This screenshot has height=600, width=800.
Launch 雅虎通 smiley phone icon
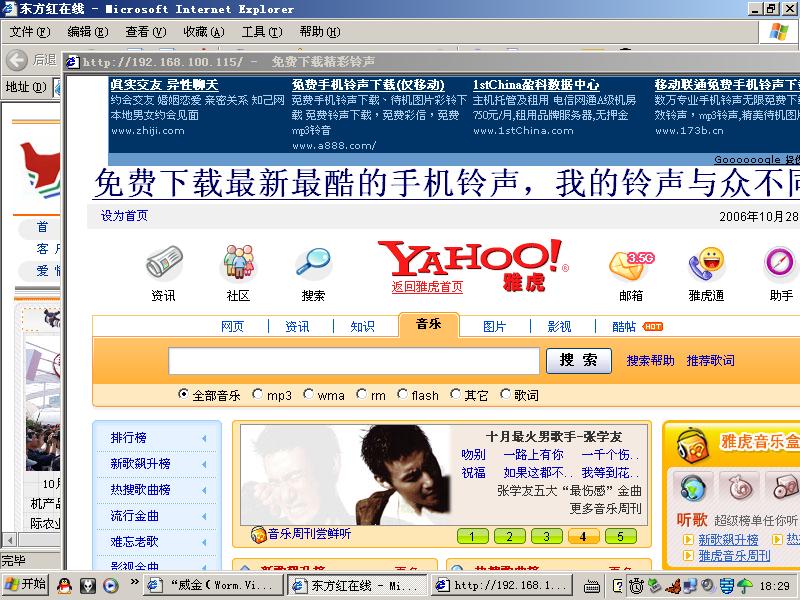pos(707,264)
